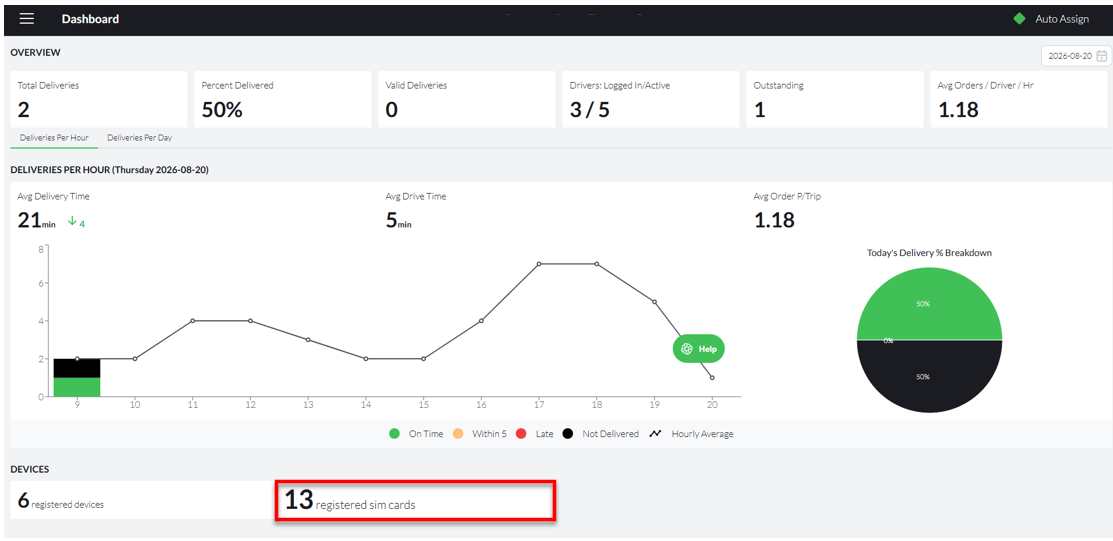Click the DELIVERIES PER HOUR heading
Image resolution: width=1113 pixels, height=541 pixels.
pos(109,170)
